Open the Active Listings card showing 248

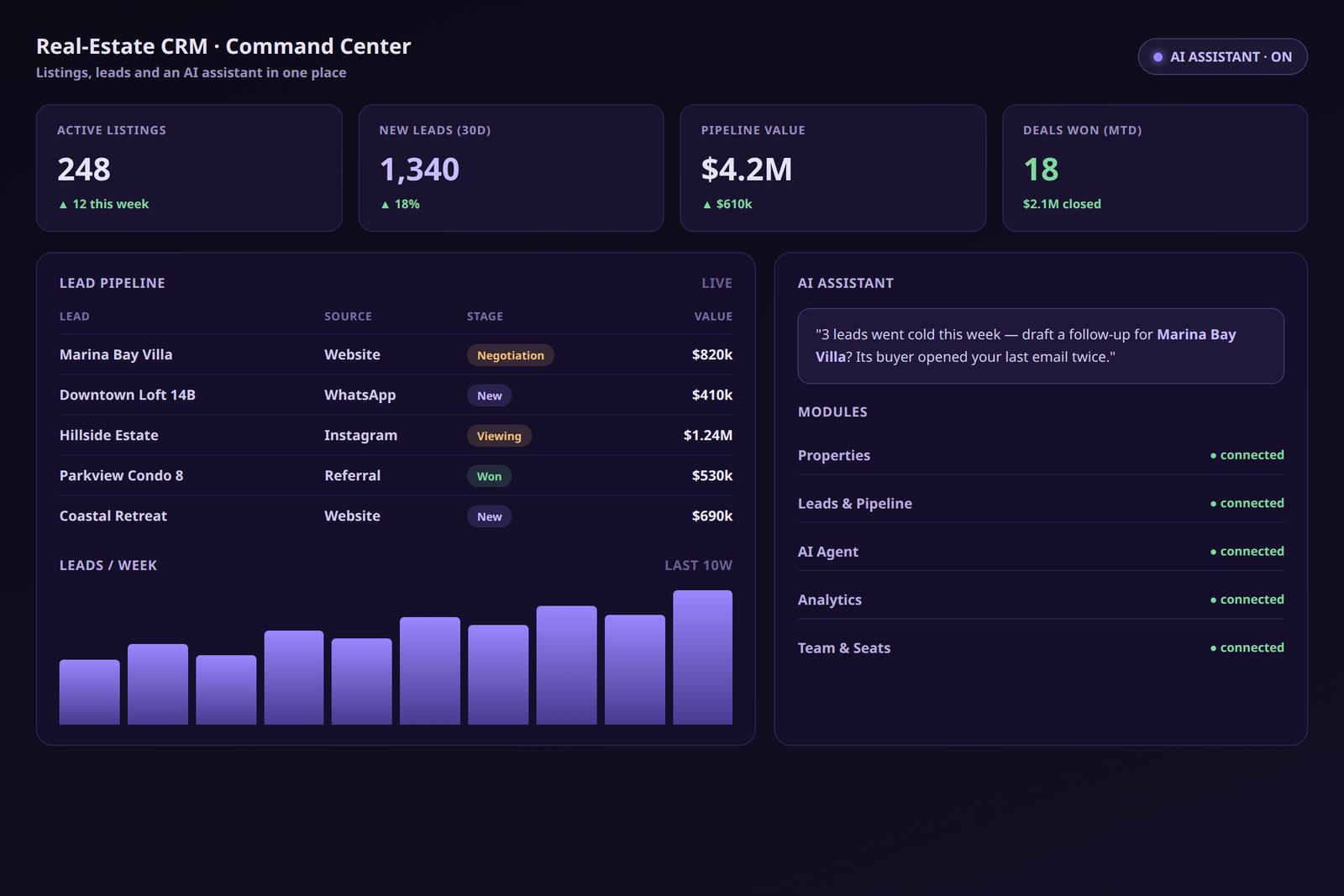click(x=189, y=168)
